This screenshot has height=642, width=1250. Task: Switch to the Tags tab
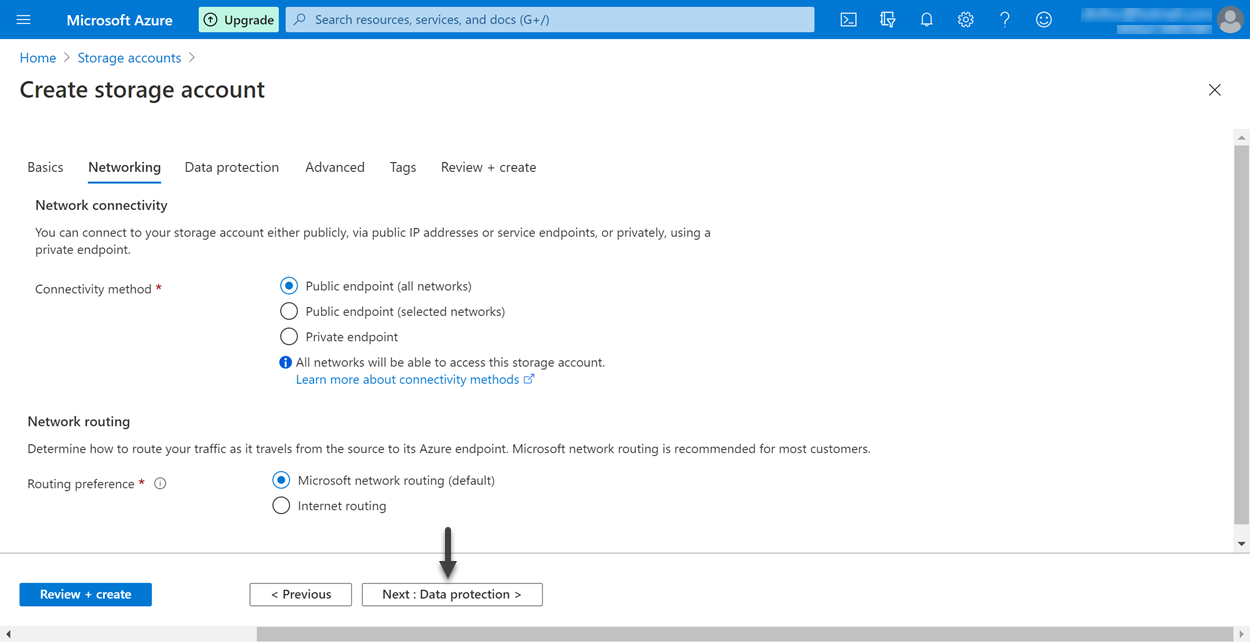403,167
